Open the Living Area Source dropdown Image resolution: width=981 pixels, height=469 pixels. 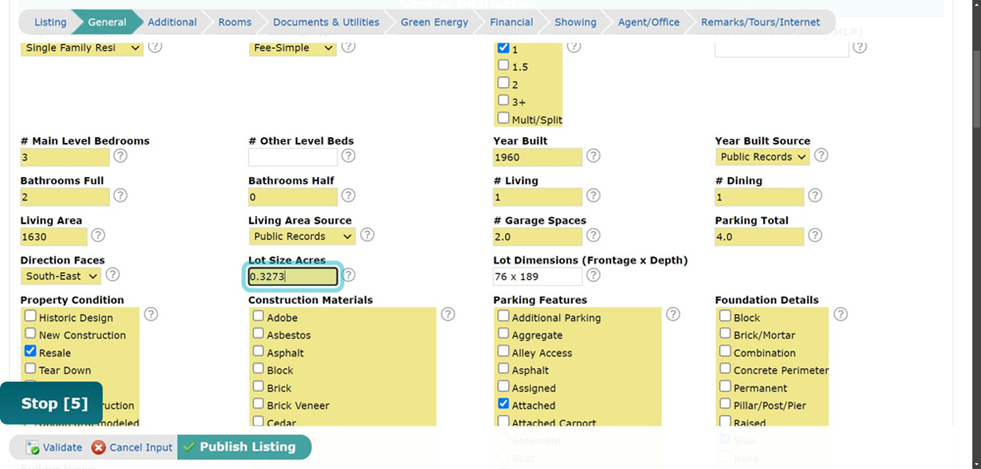[302, 236]
